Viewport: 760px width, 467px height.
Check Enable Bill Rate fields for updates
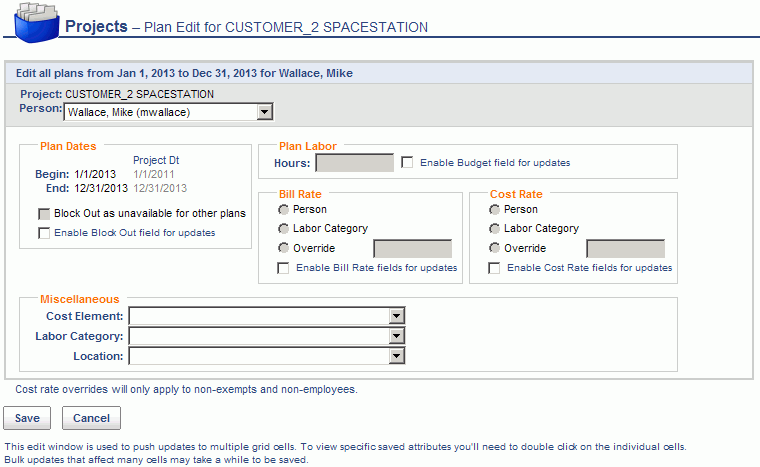coord(283,268)
